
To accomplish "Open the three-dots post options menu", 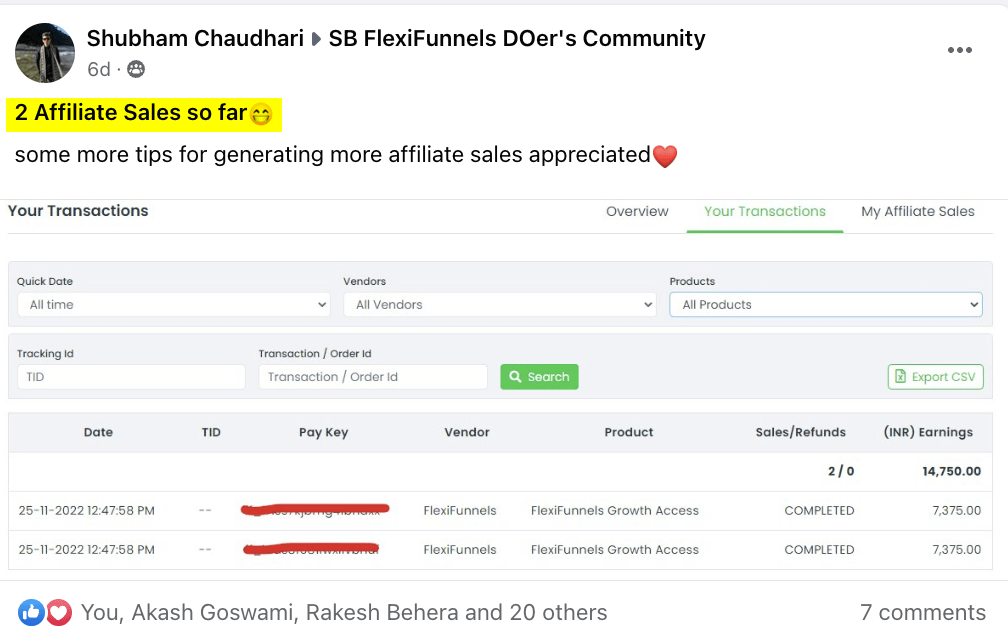I will (959, 51).
